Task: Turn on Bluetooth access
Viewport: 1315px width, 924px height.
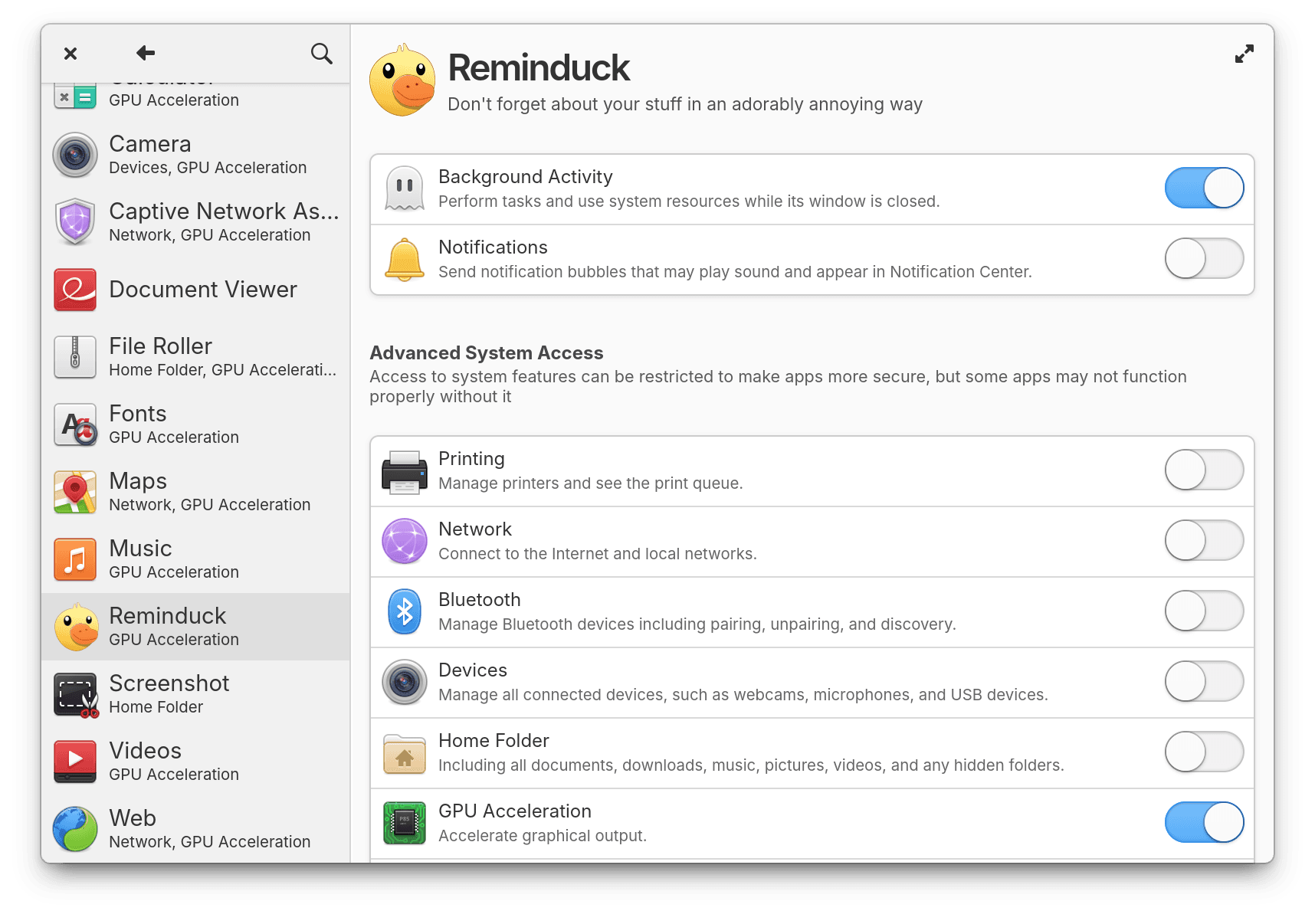Action: (1204, 611)
